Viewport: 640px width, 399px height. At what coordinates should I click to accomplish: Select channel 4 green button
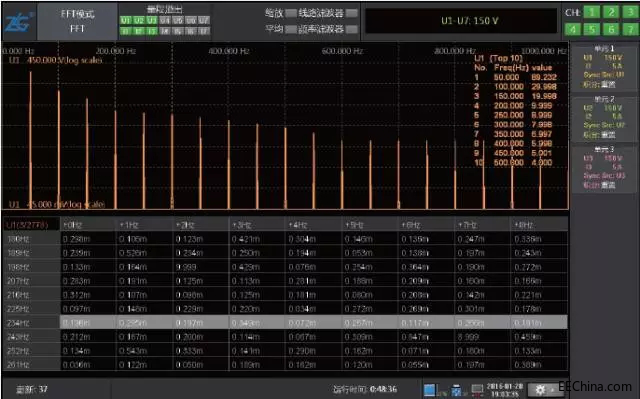pyautogui.click(x=573, y=29)
